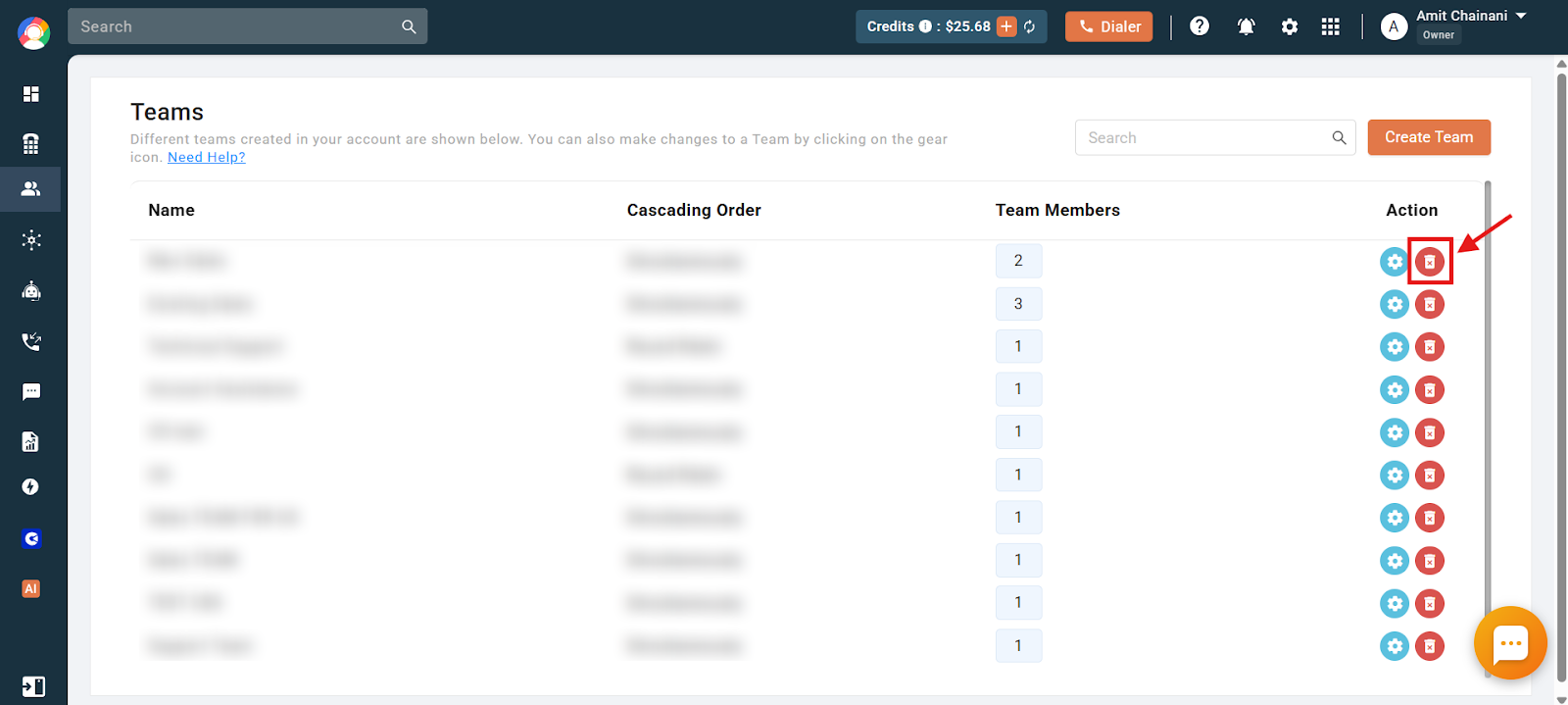The image size is (1568, 705).
Task: Delete the team with 3 members
Action: click(x=1430, y=304)
